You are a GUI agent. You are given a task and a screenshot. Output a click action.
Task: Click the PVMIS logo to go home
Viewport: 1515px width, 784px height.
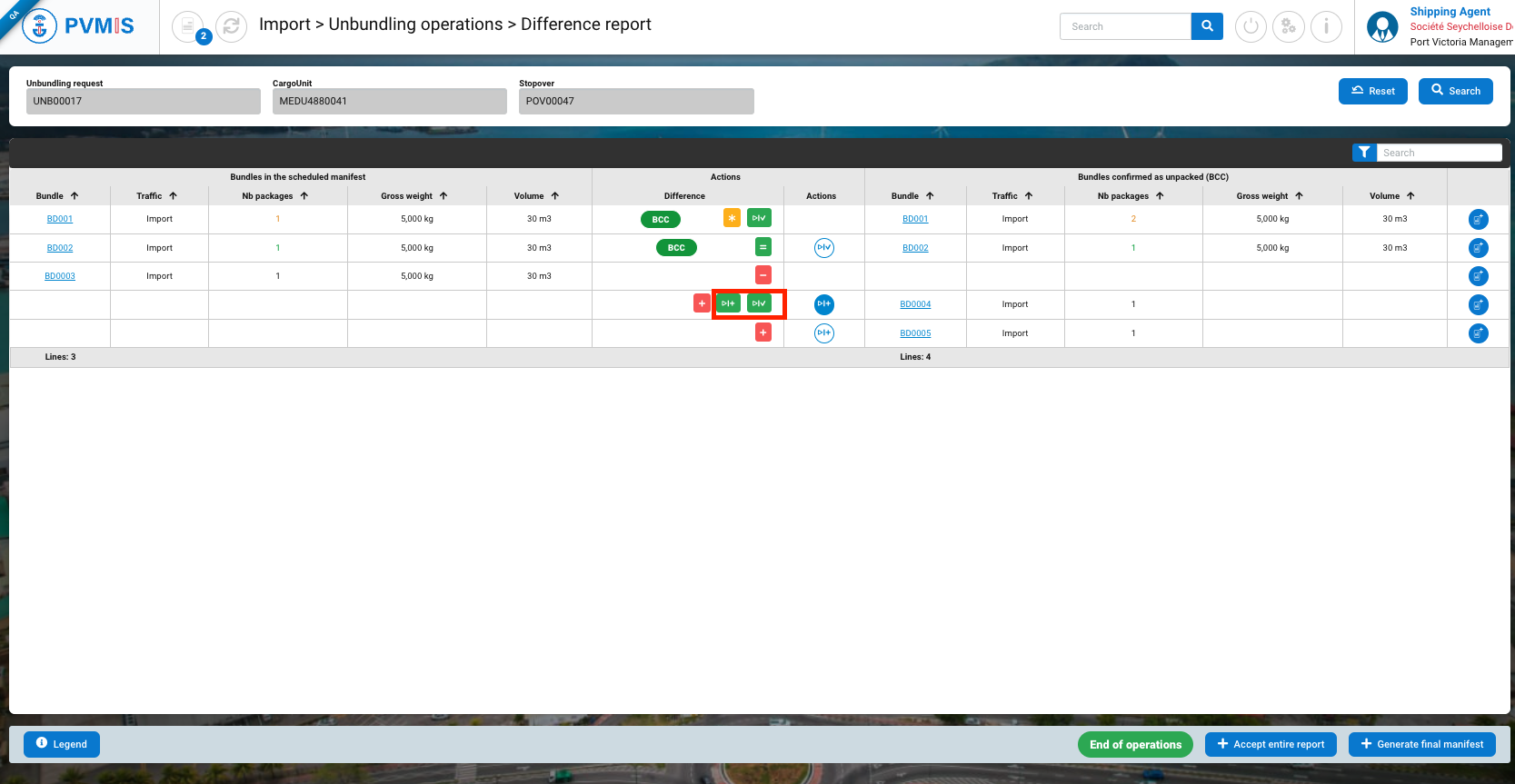[x=80, y=26]
